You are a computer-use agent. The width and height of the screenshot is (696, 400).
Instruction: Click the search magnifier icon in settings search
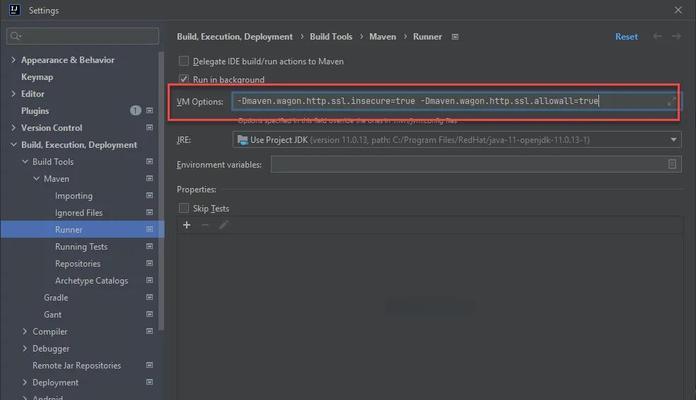(x=16, y=36)
